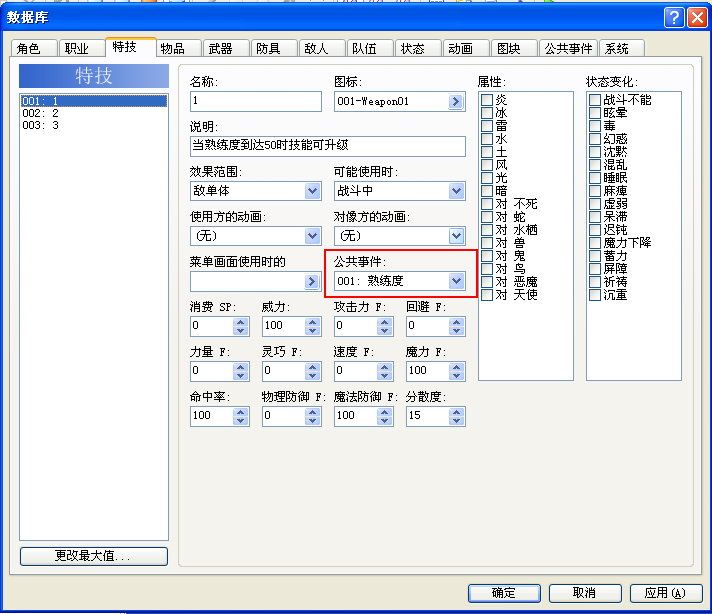Select skill 001: 1 in list
712x614 pixels.
(94, 101)
